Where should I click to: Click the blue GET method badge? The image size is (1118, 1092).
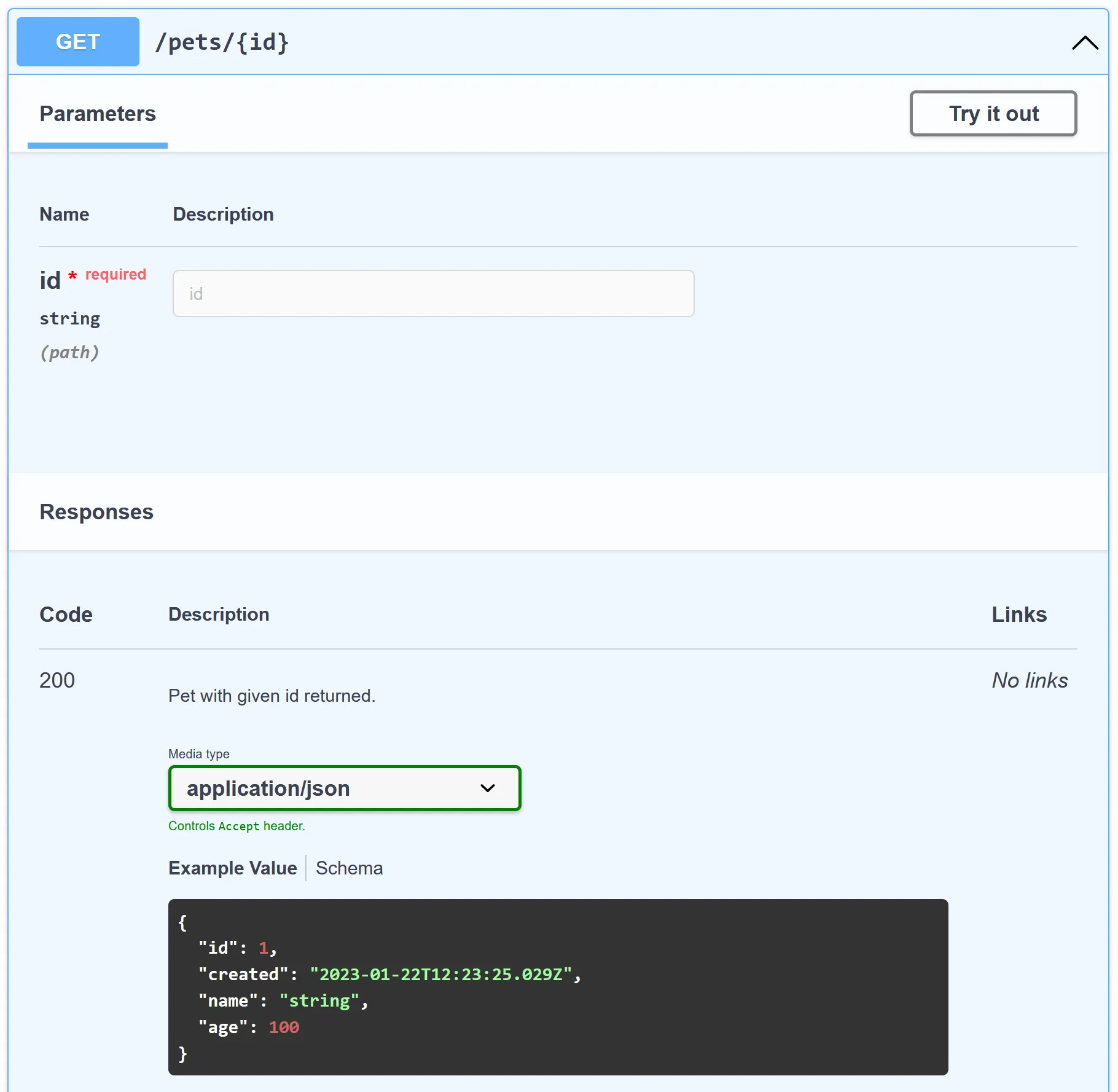[78, 42]
